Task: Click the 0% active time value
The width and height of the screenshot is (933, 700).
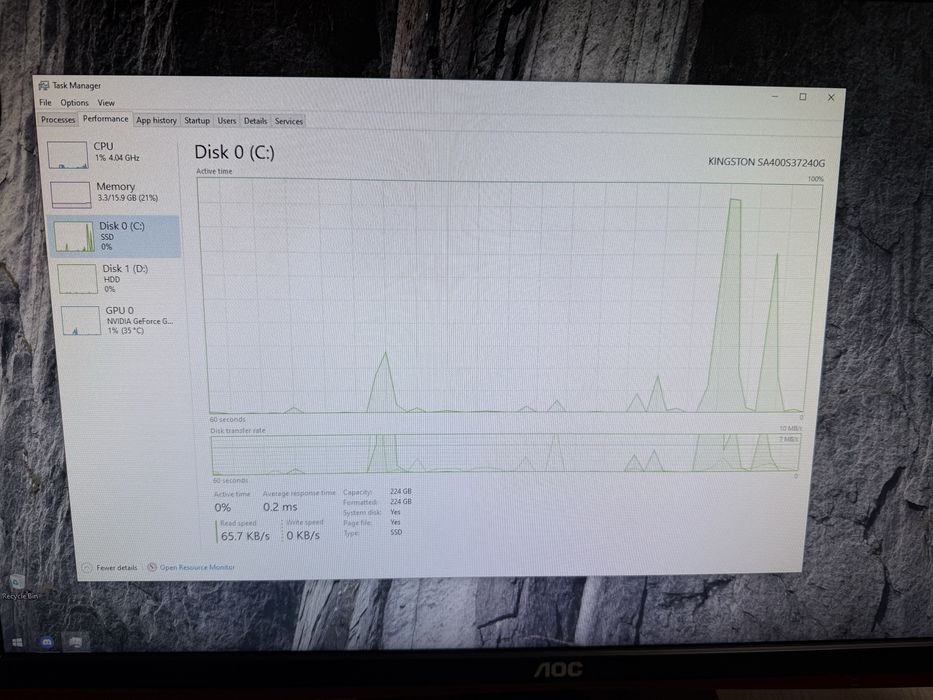Action: [223, 508]
